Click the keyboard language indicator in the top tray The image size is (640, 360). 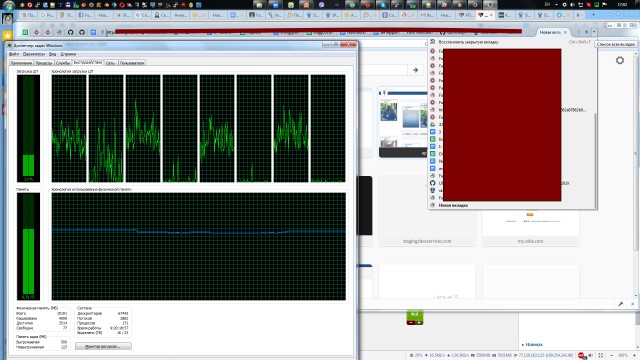[547, 5]
